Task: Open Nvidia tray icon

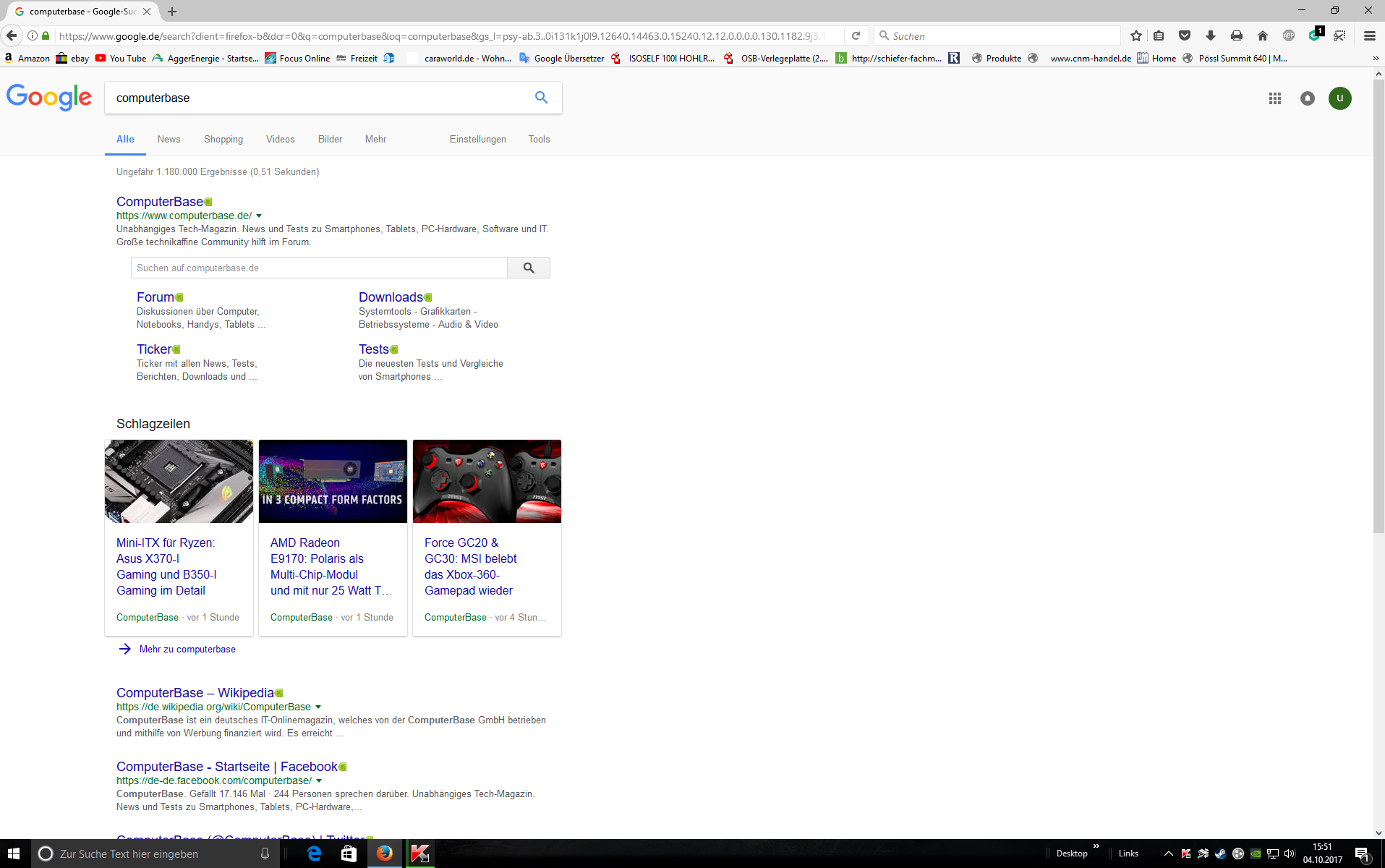Action: (x=1256, y=854)
